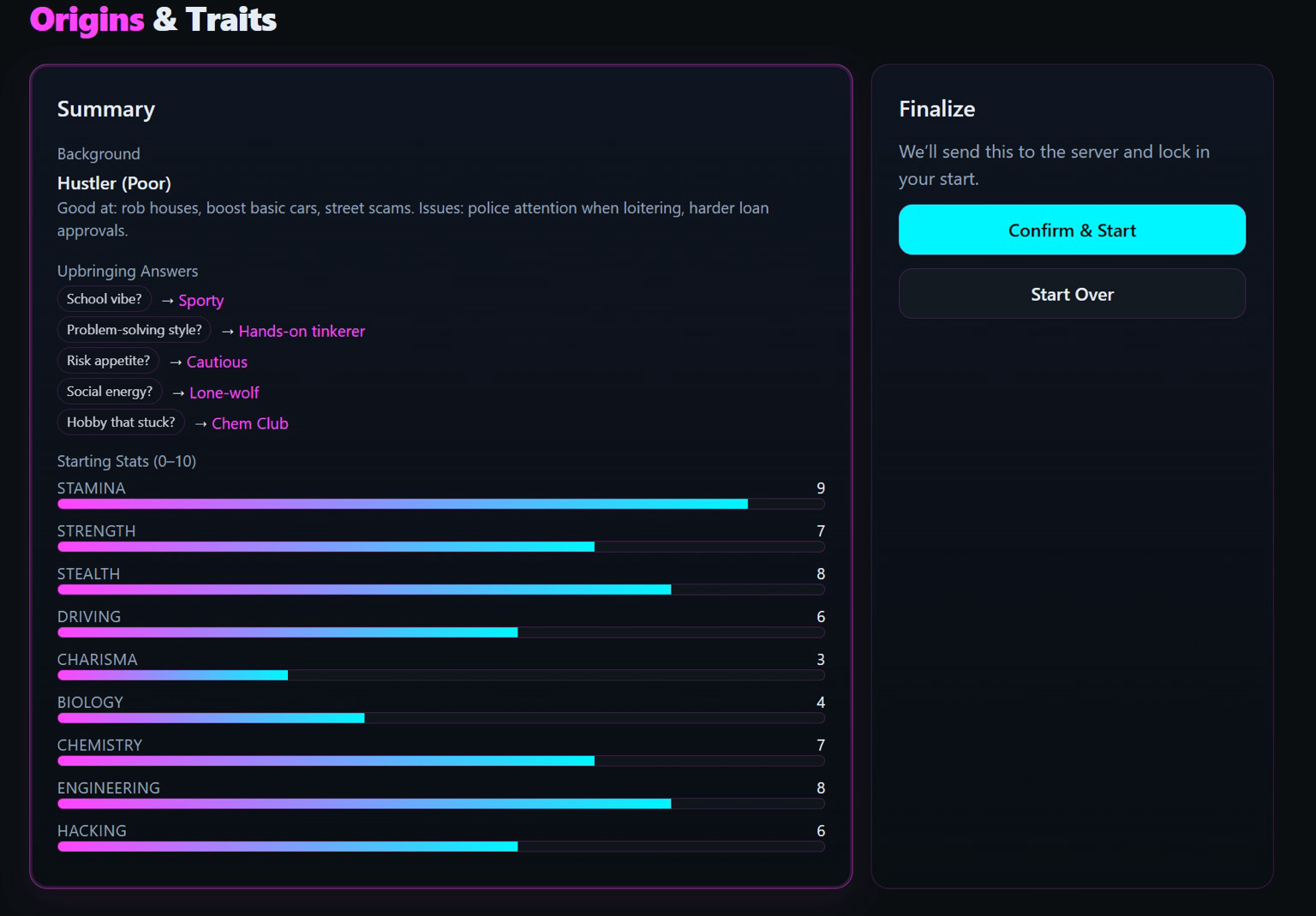Click the Engineering stat bar
Screen dimensions: 1316x916
click(440, 804)
